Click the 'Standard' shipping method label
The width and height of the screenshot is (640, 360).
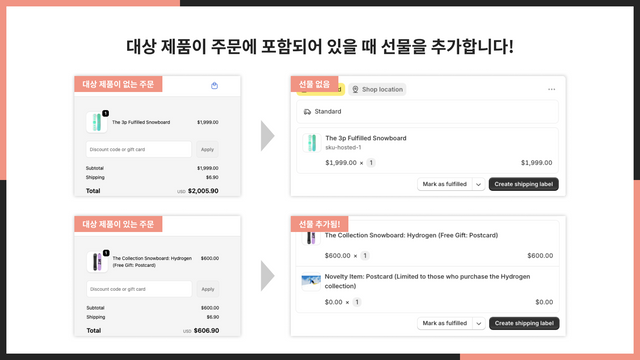[x=328, y=111]
